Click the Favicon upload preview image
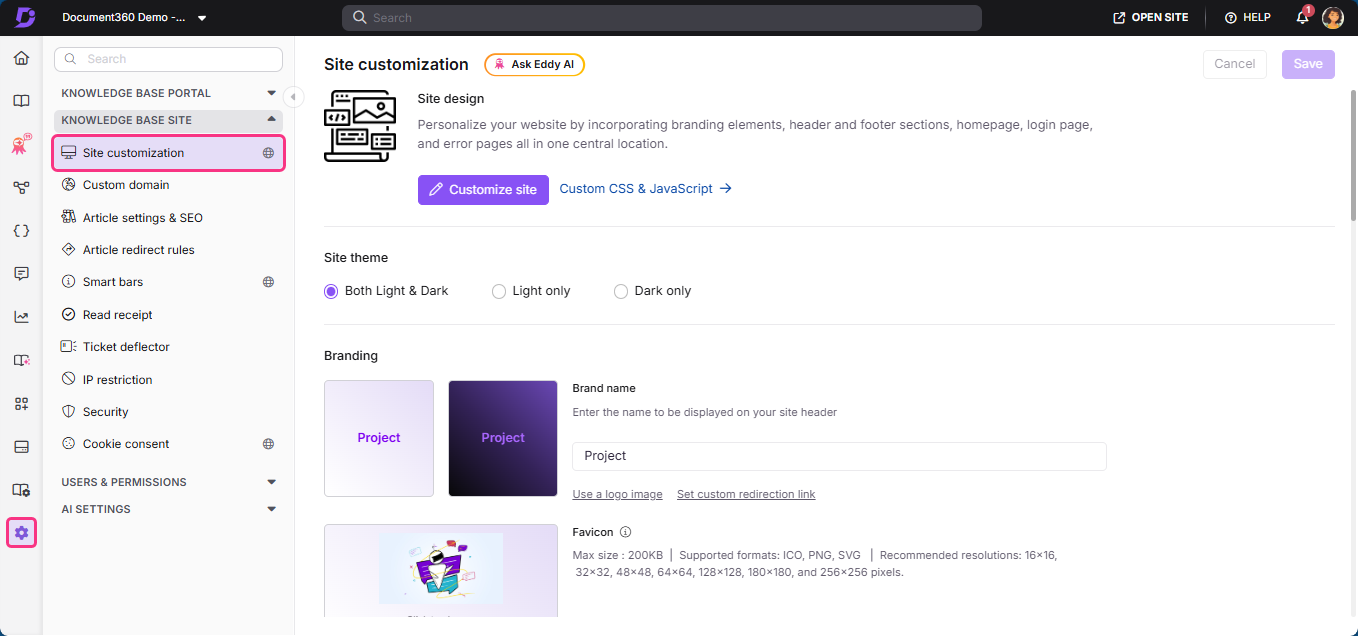This screenshot has width=1358, height=636. [441, 570]
